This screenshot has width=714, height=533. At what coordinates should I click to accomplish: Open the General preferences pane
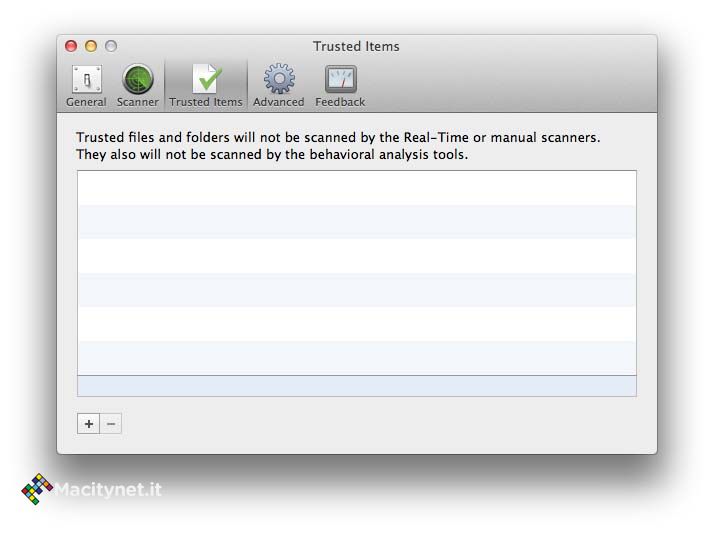[86, 86]
